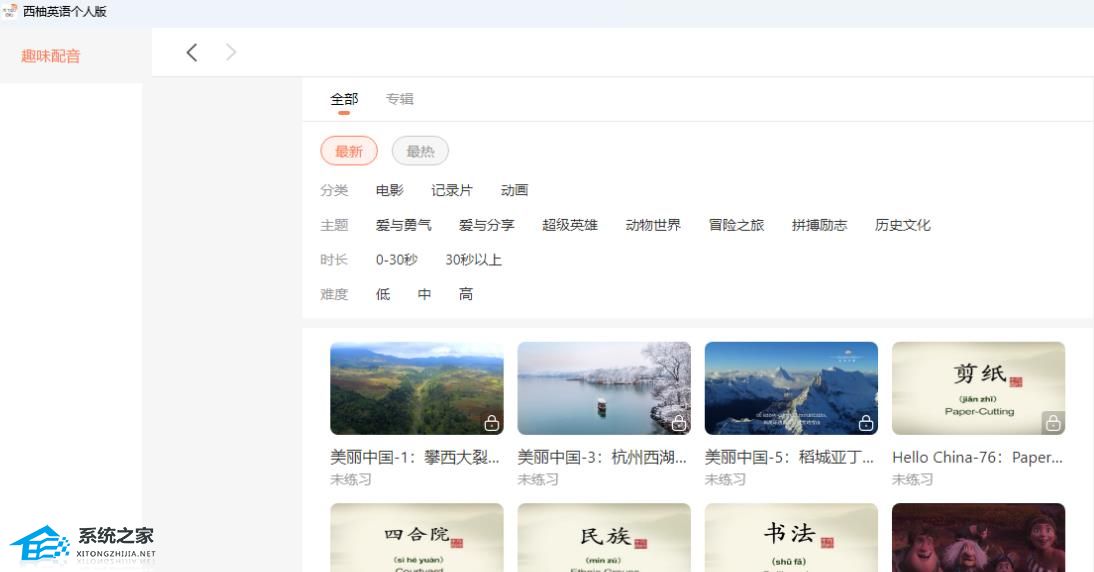Image resolution: width=1094 pixels, height=572 pixels.
Task: Click the 西柚英语 app logo icon in title bar
Action: [10, 11]
